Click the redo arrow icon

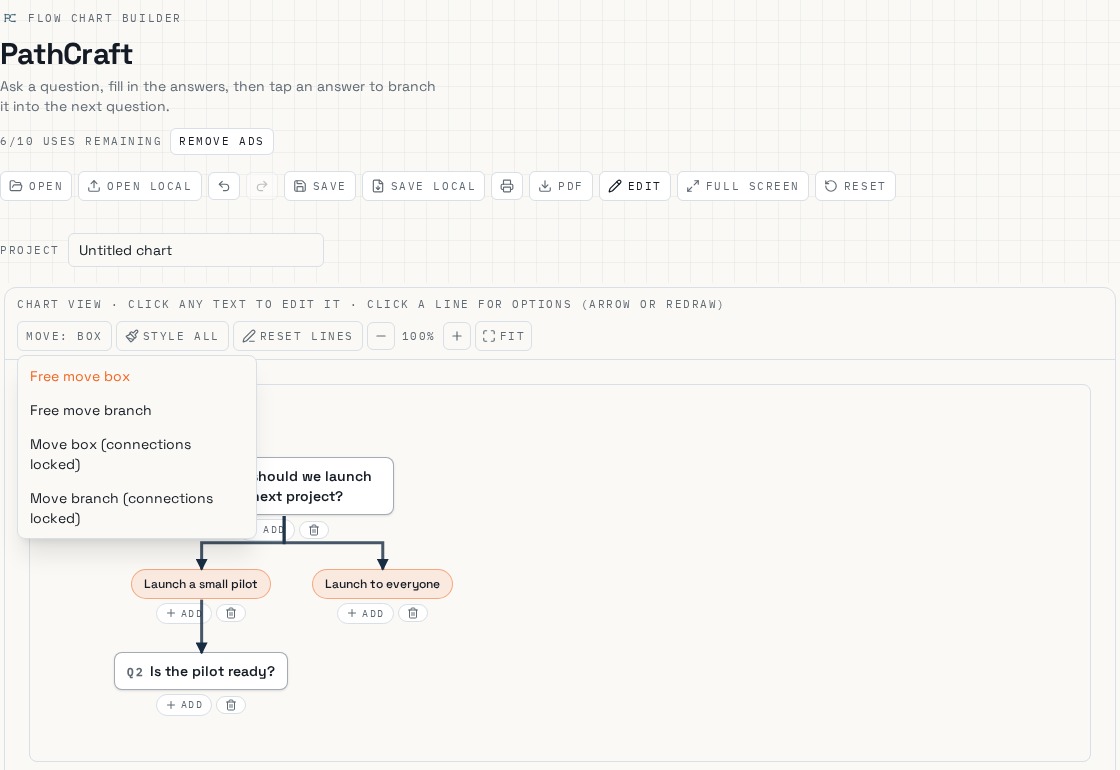point(262,186)
